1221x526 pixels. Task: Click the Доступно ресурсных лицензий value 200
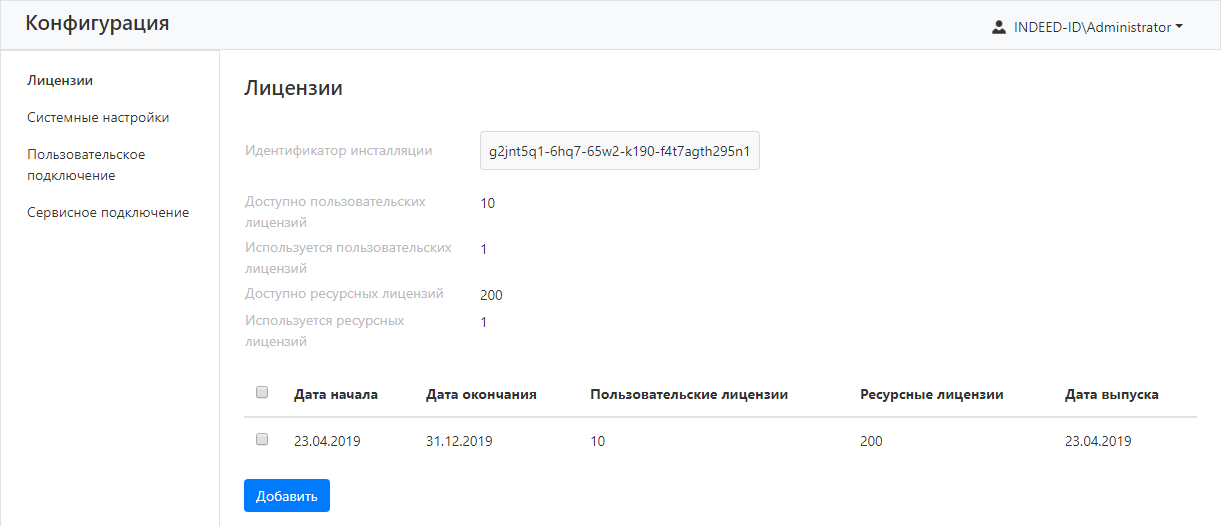click(491, 295)
